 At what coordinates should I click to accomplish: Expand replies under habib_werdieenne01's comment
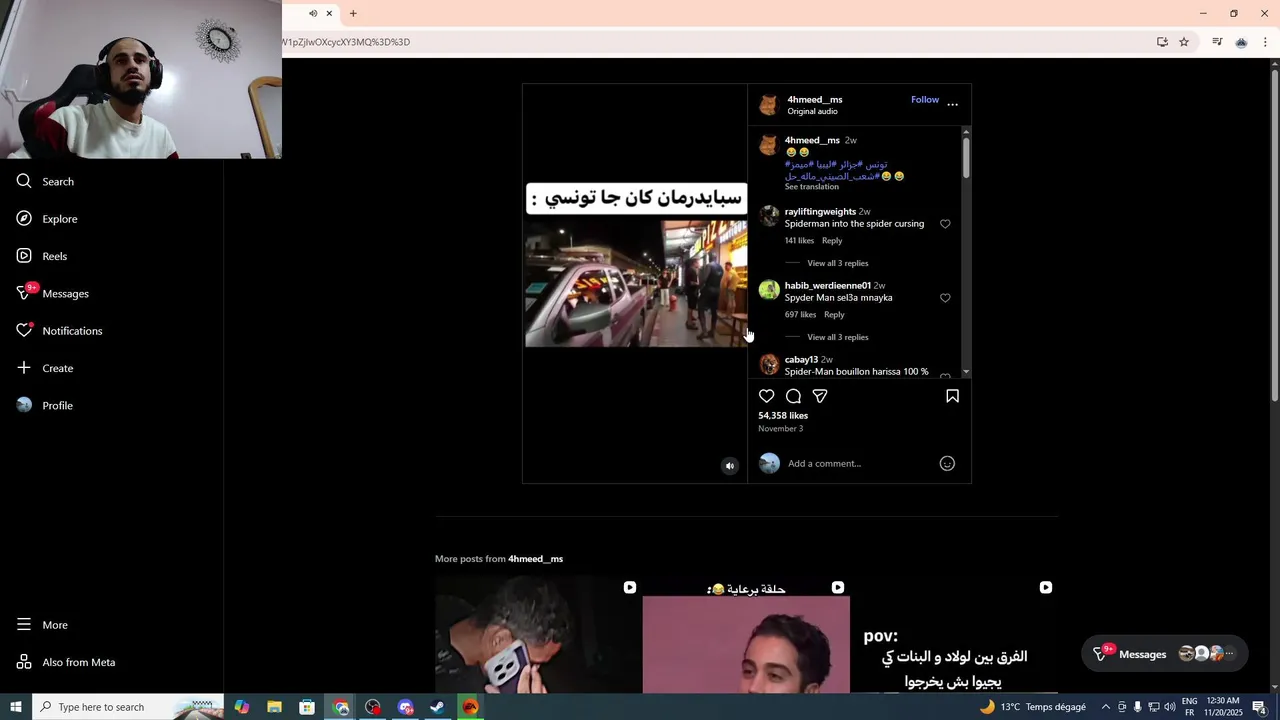837,337
